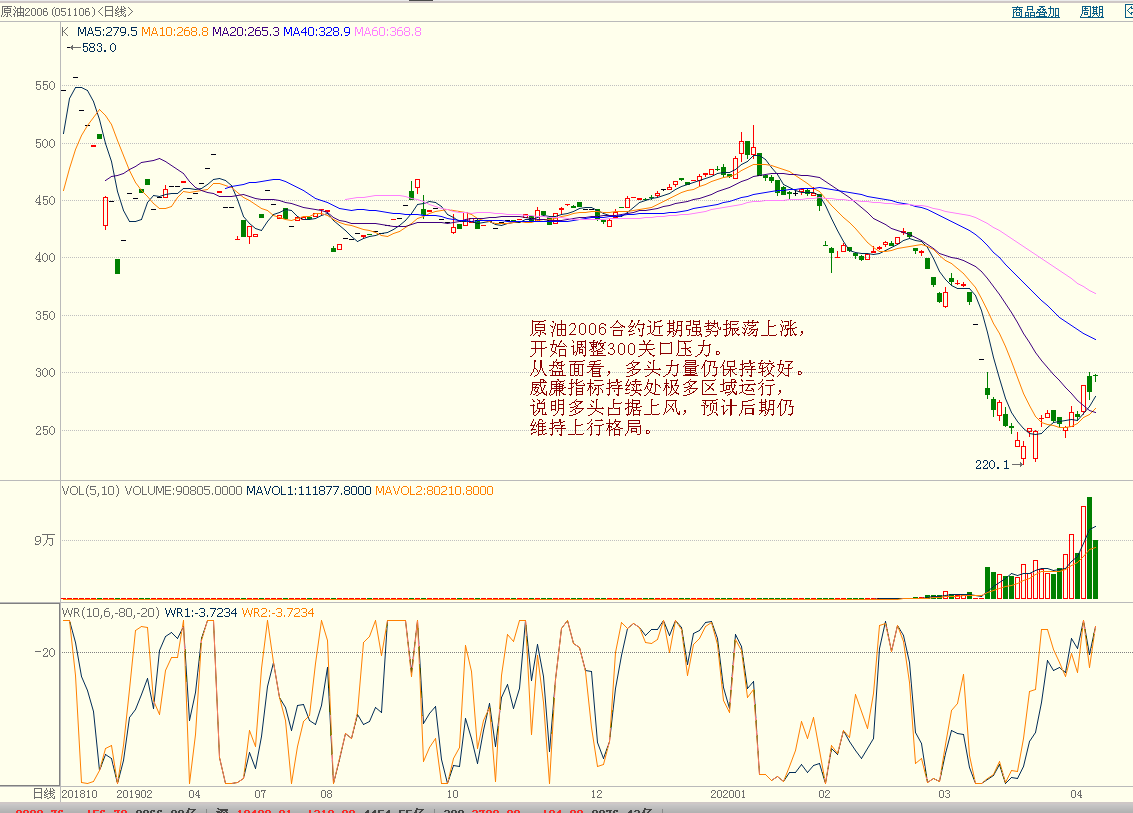The width and height of the screenshot is (1133, 813).
Task: Click the MA10:268.8 indicator label
Action: 175,32
